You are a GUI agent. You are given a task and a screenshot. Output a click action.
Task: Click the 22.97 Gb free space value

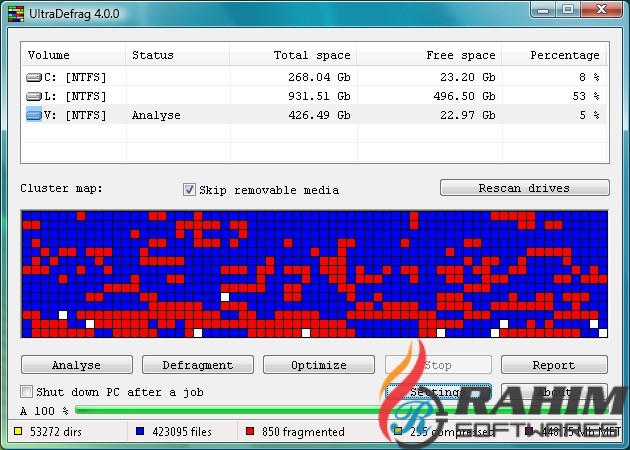(x=468, y=115)
